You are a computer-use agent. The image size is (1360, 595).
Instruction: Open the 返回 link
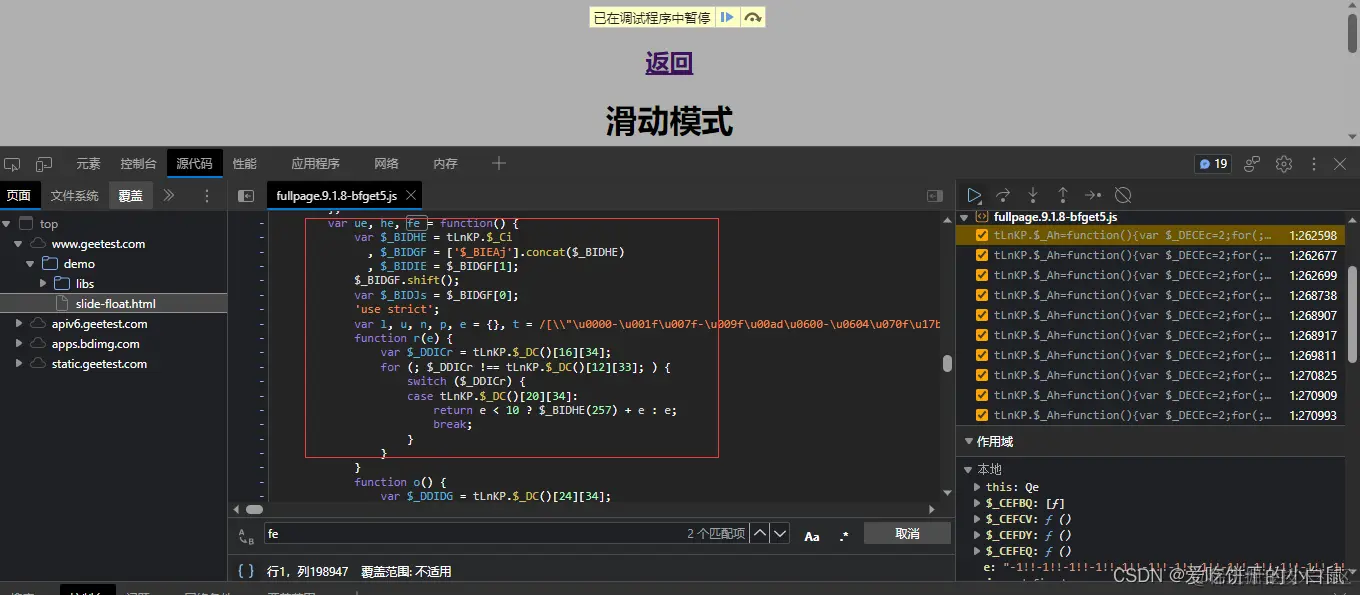pyautogui.click(x=669, y=63)
